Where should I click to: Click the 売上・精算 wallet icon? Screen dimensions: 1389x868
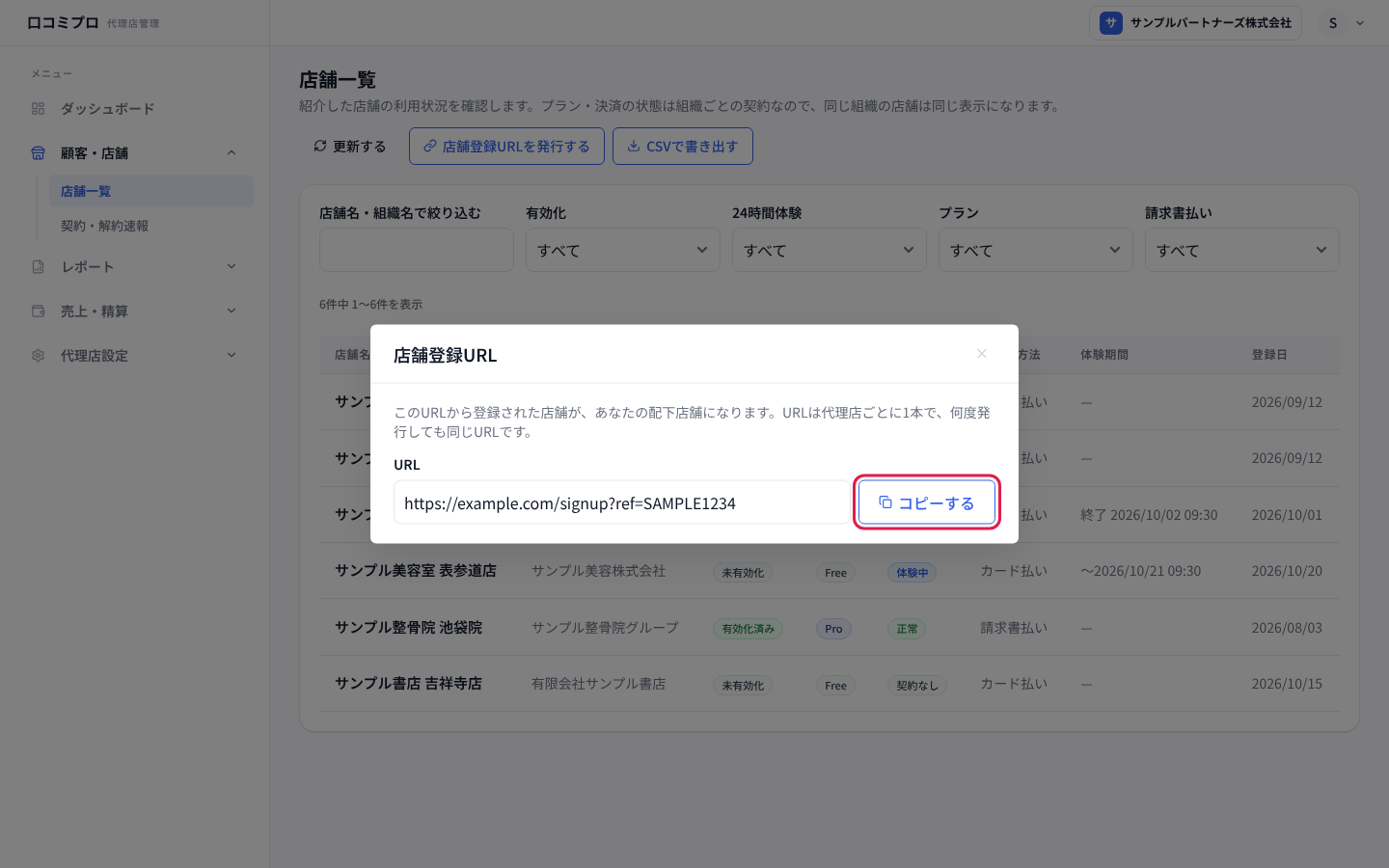[38, 312]
